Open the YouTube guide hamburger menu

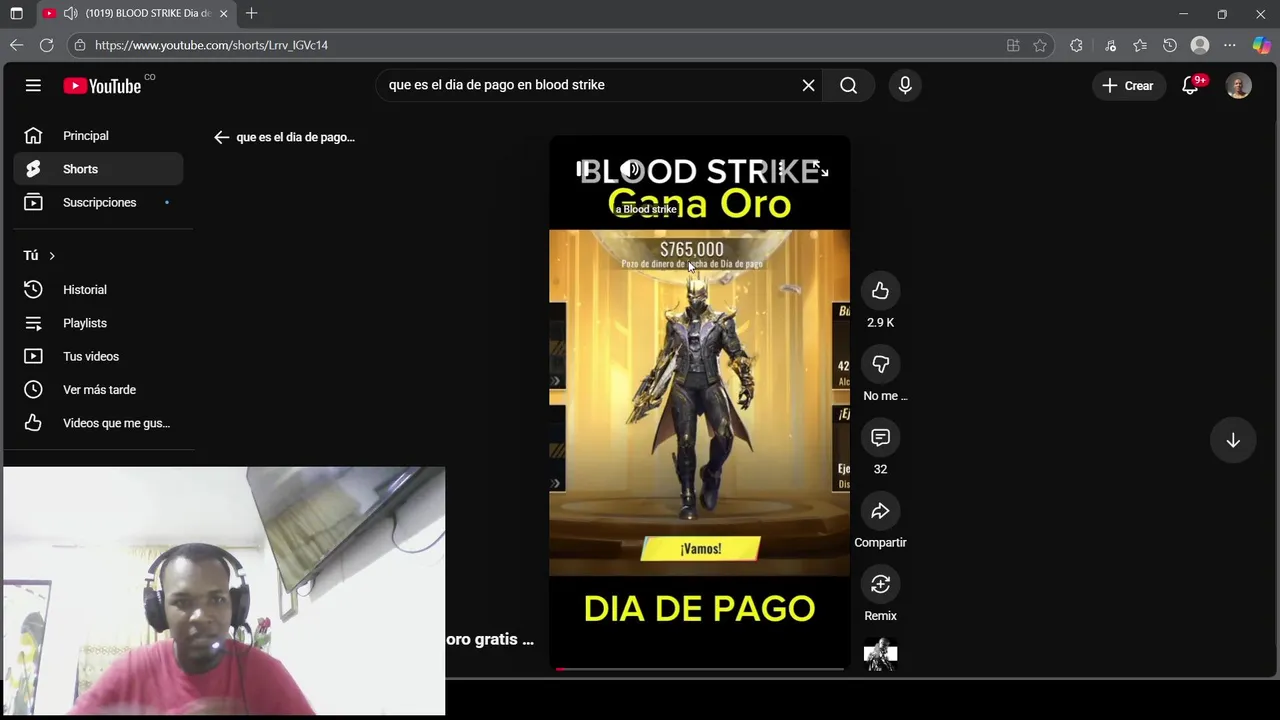coord(33,86)
